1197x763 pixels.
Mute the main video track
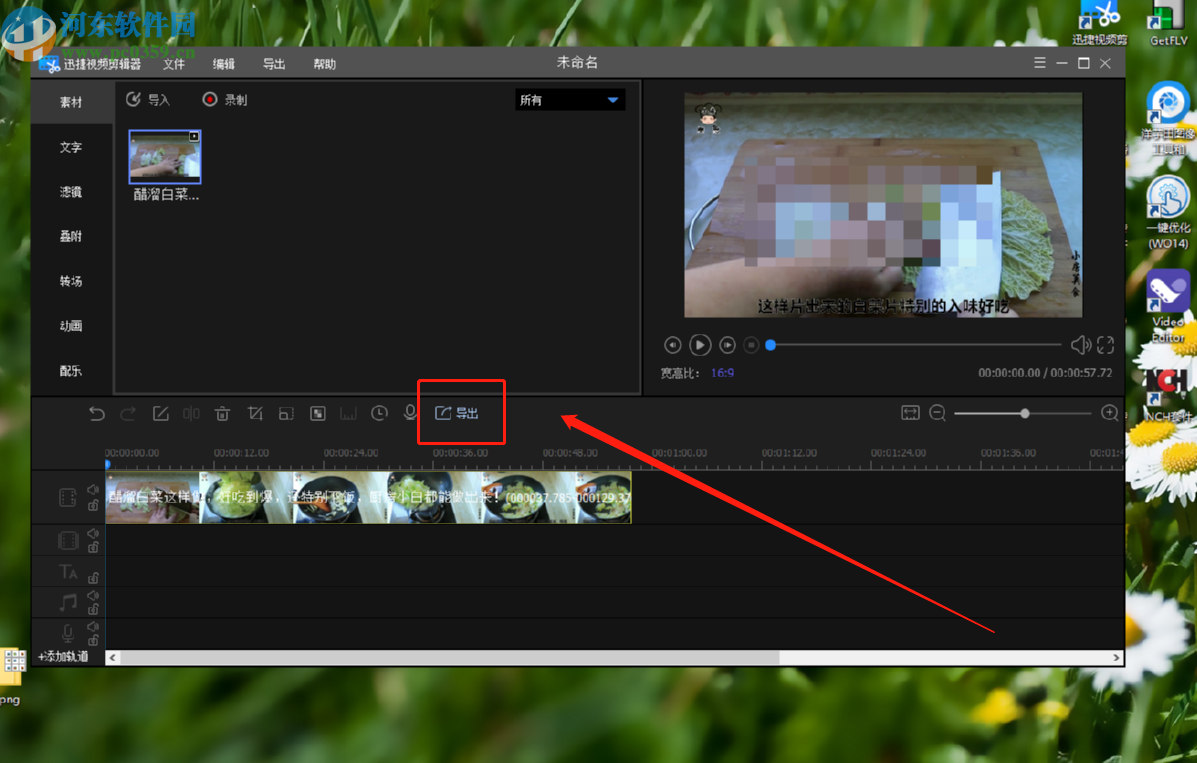click(x=93, y=490)
